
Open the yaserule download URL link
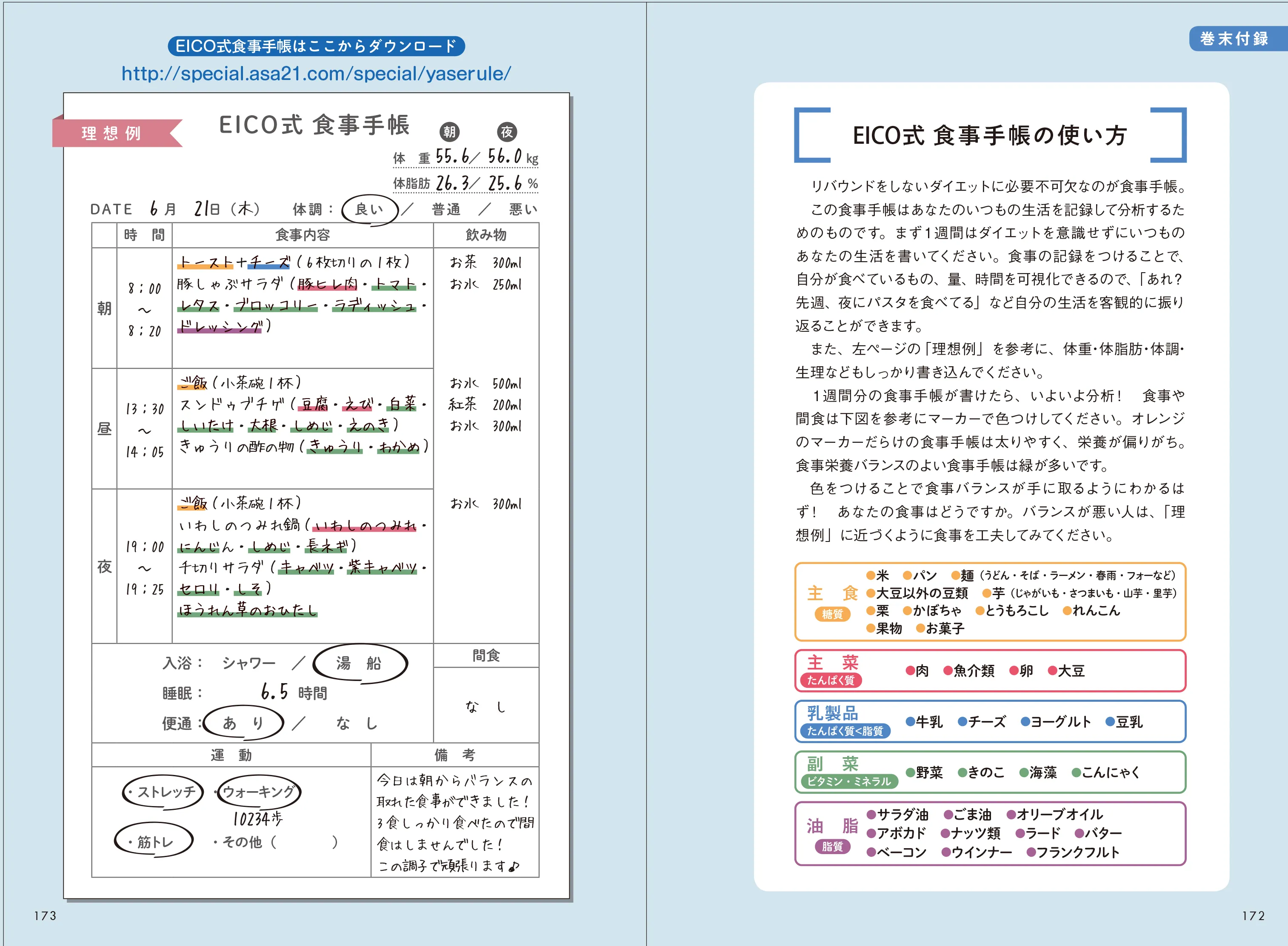tap(316, 73)
